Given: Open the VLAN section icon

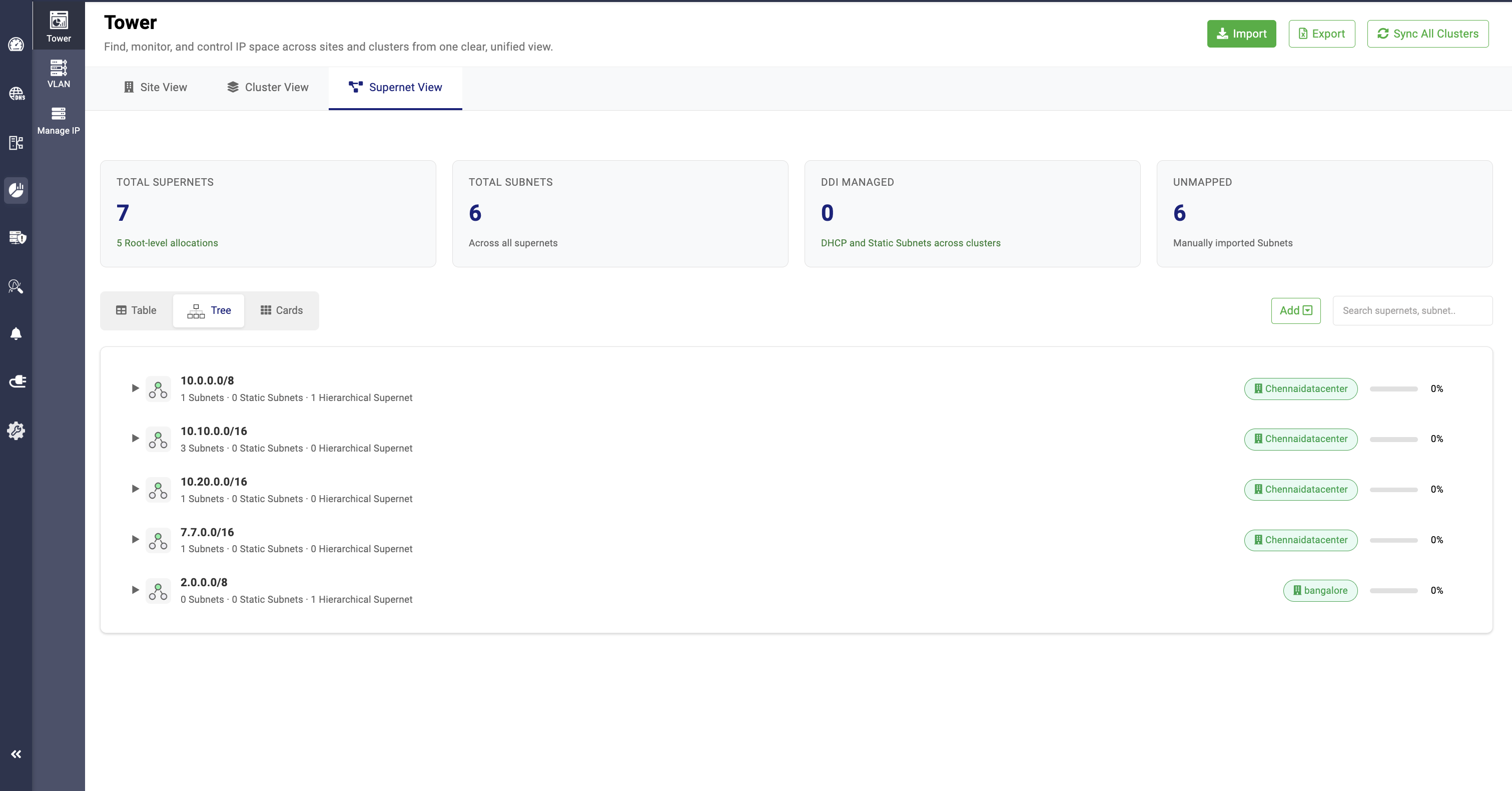Looking at the screenshot, I should pyautogui.click(x=58, y=74).
